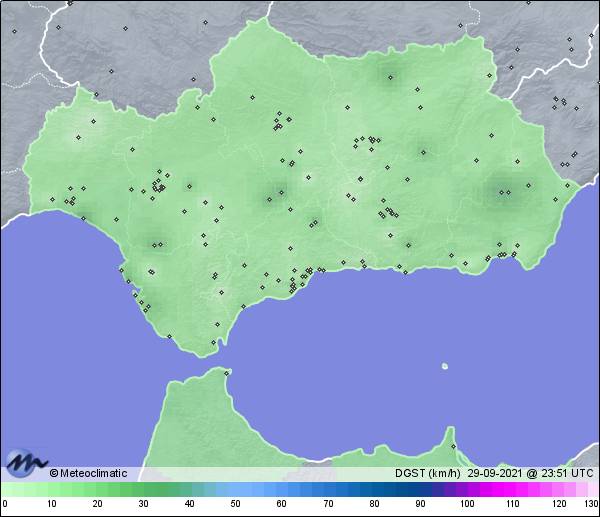
Task: Click the dark green gust patch in eastern Andalusia
Action: click(505, 192)
